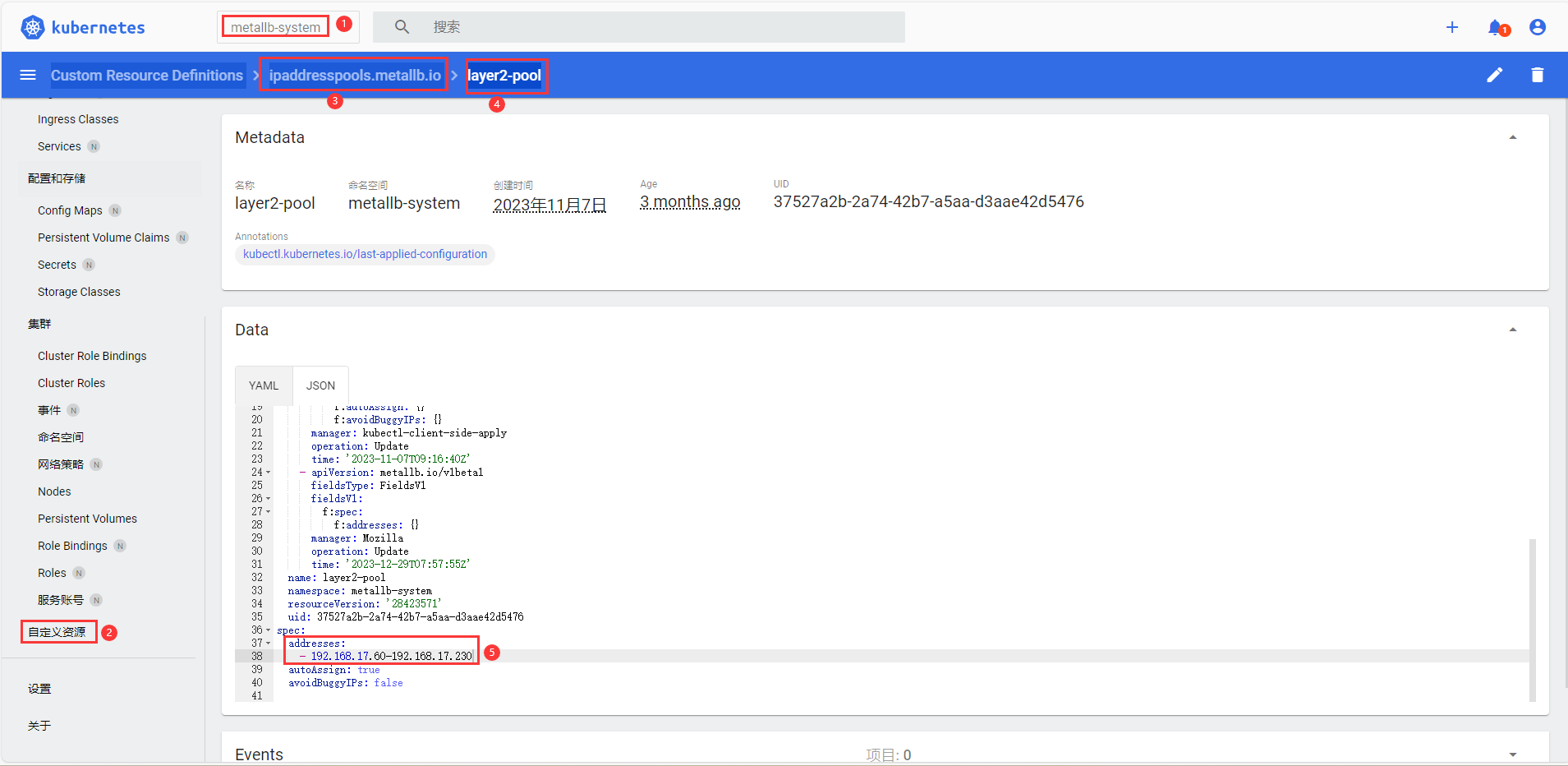Image resolution: width=1568 pixels, height=766 pixels.
Task: Fold YAML line 26 fieldsV1 arrow
Action: (x=268, y=499)
